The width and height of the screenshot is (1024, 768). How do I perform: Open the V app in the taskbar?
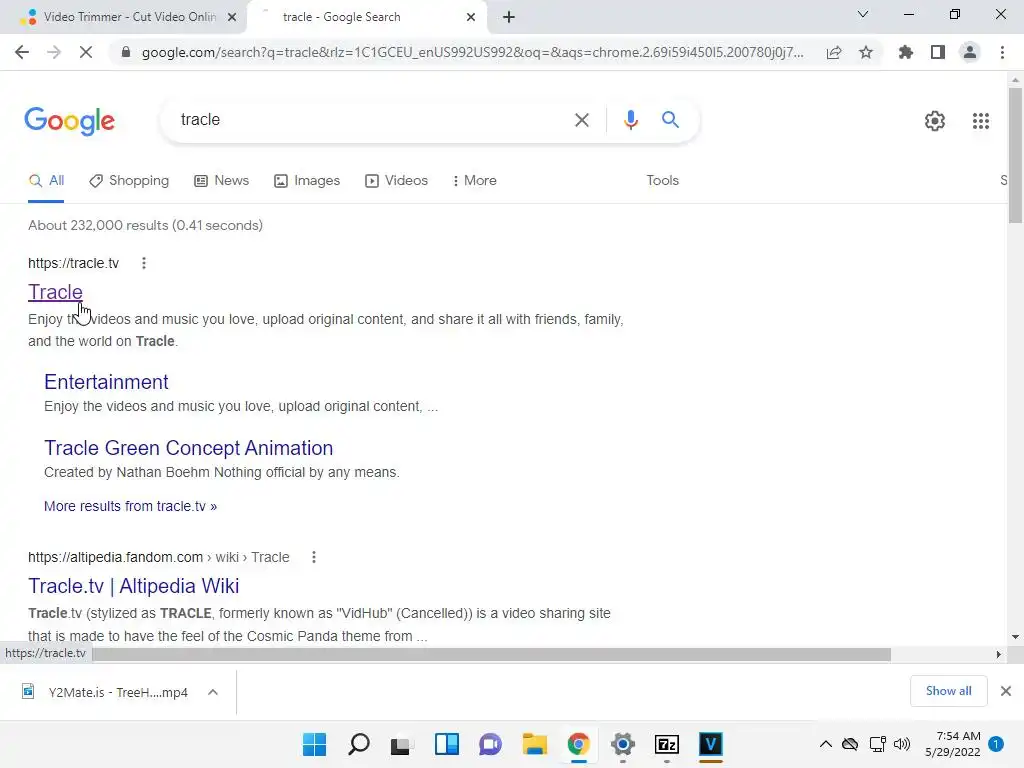coord(711,744)
